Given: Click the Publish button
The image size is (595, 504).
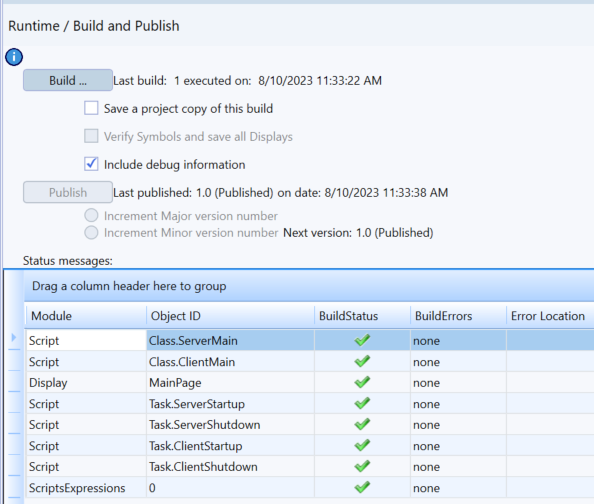Looking at the screenshot, I should click(x=68, y=192).
